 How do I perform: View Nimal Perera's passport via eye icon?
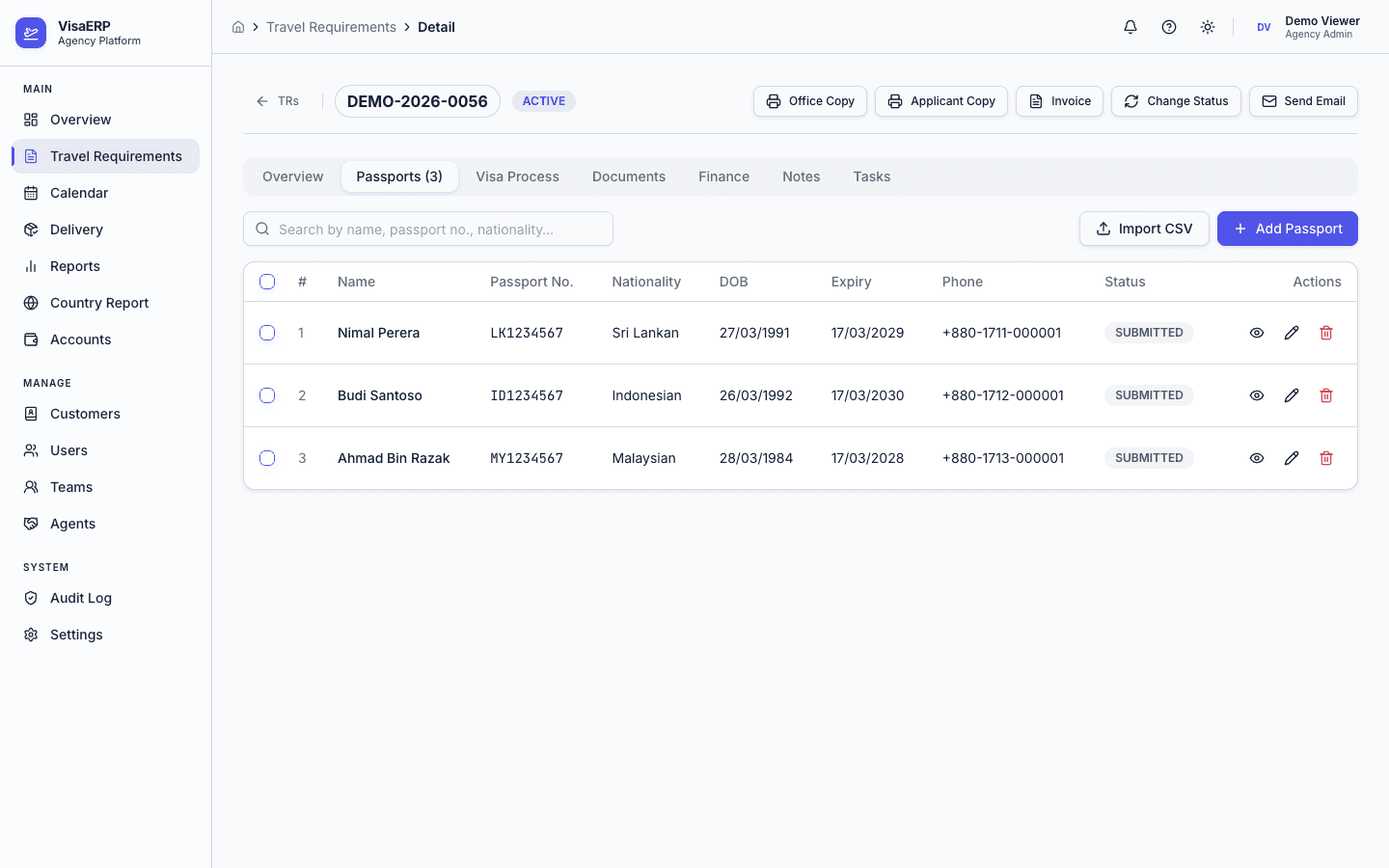point(1257,333)
